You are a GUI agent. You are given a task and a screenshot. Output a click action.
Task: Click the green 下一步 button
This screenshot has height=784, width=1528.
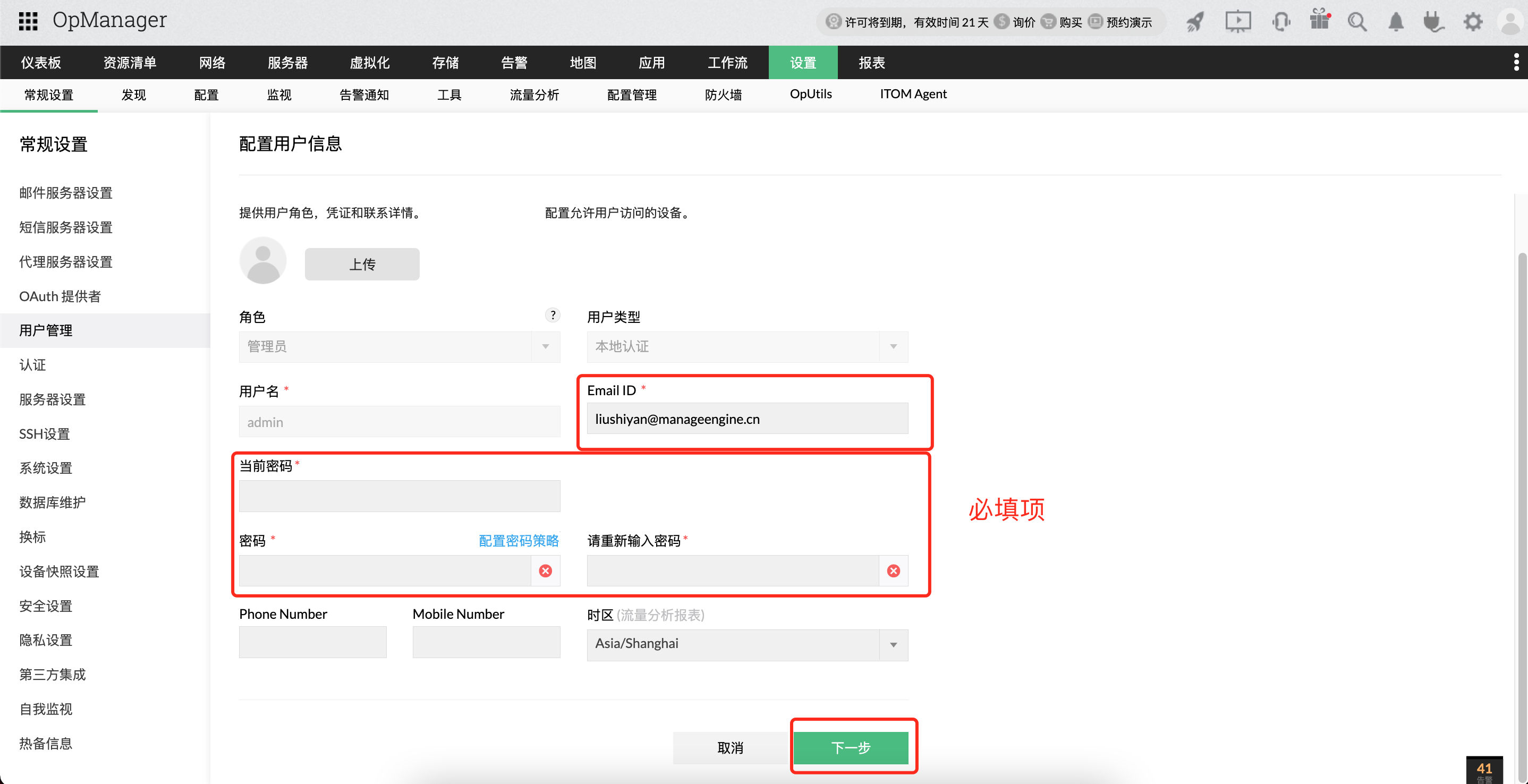(851, 747)
